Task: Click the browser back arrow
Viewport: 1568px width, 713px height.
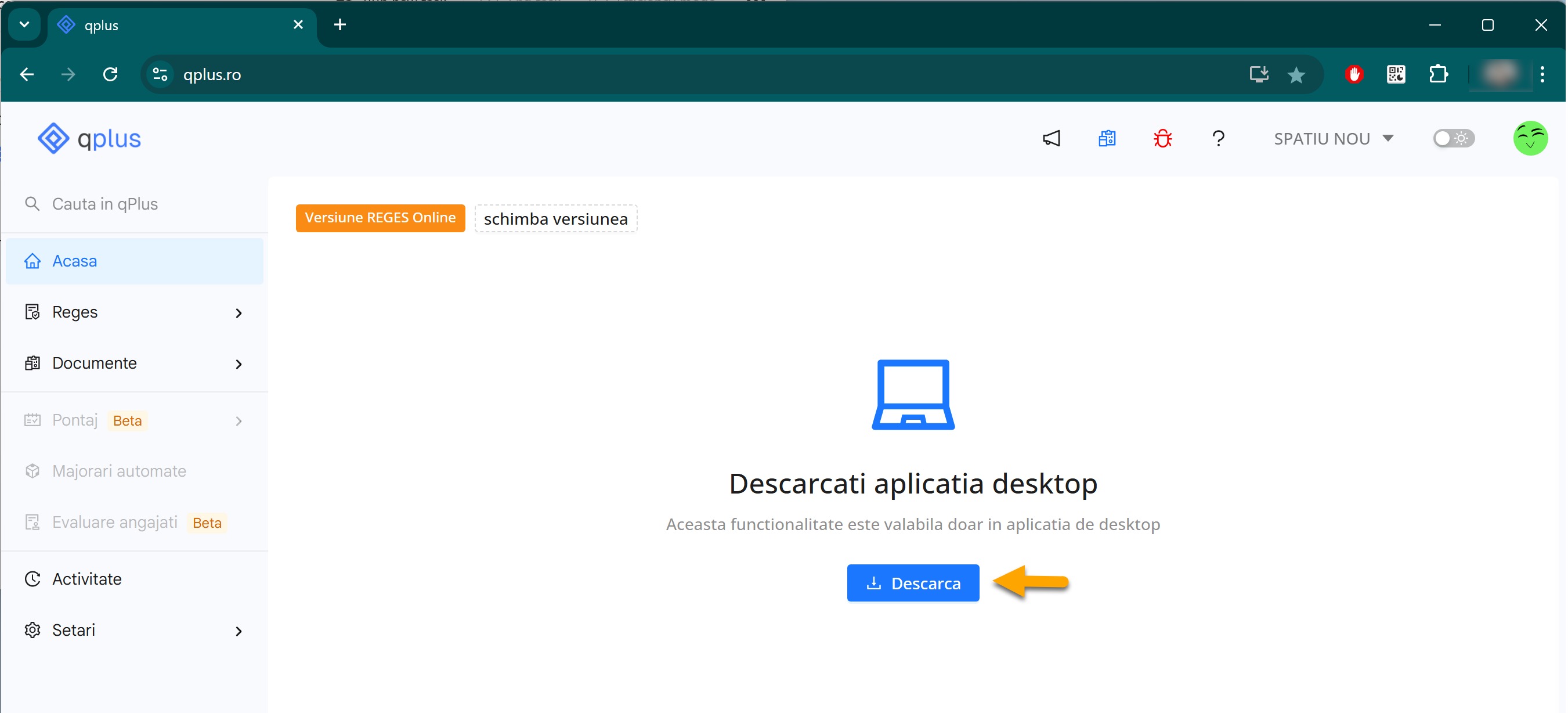Action: (x=27, y=74)
